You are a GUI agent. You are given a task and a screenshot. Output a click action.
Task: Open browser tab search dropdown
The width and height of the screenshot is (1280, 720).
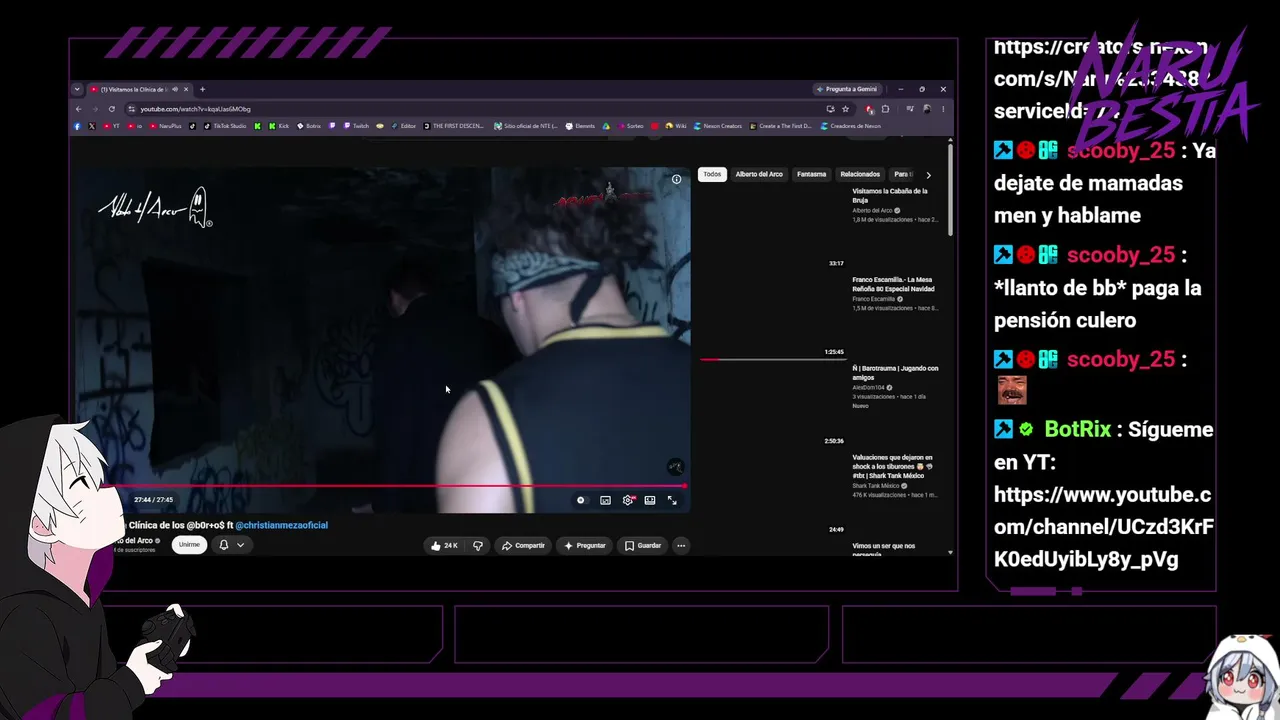click(x=77, y=89)
